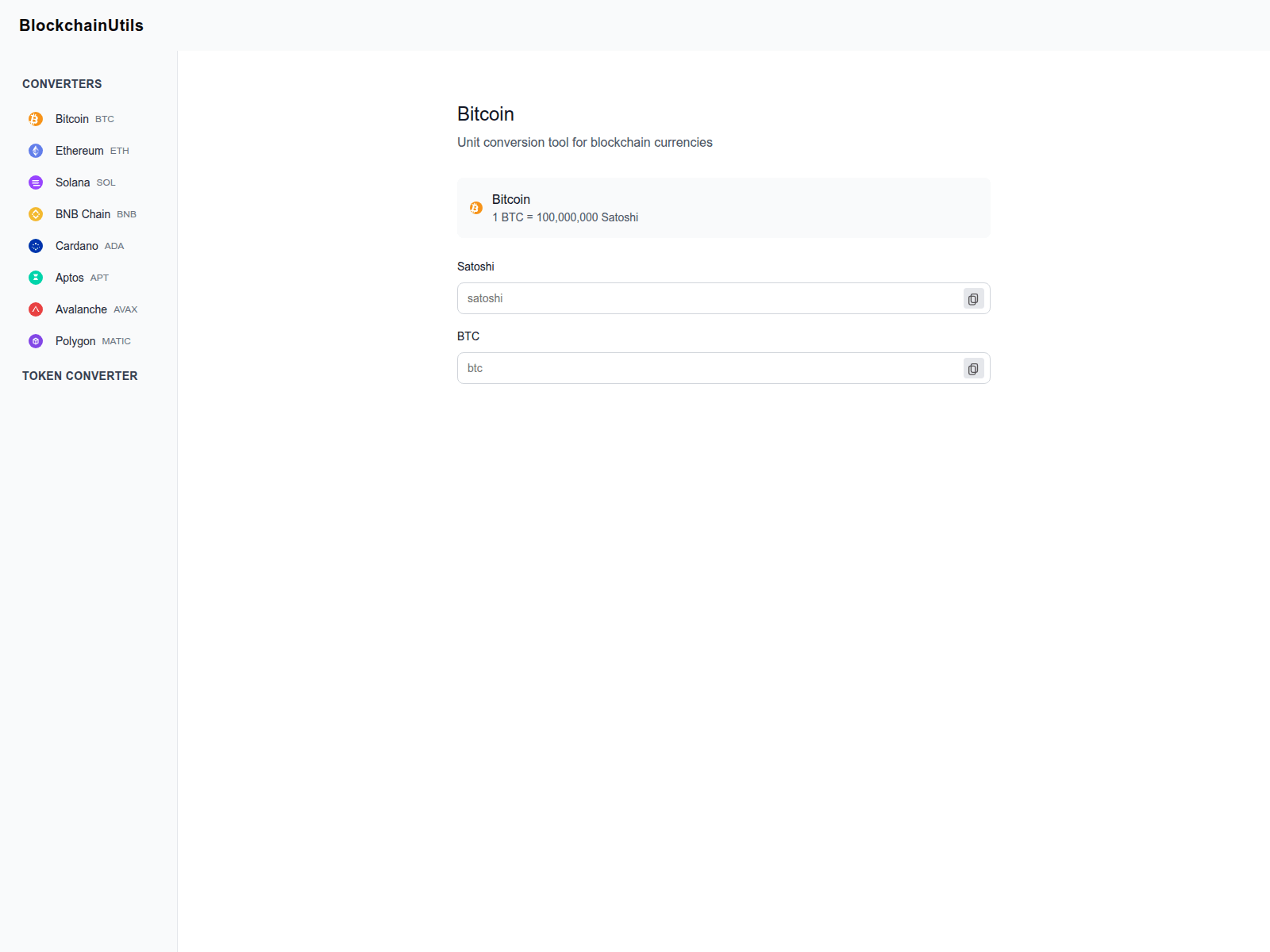Open the Ethereum converter link
1270x952 pixels.
click(79, 150)
